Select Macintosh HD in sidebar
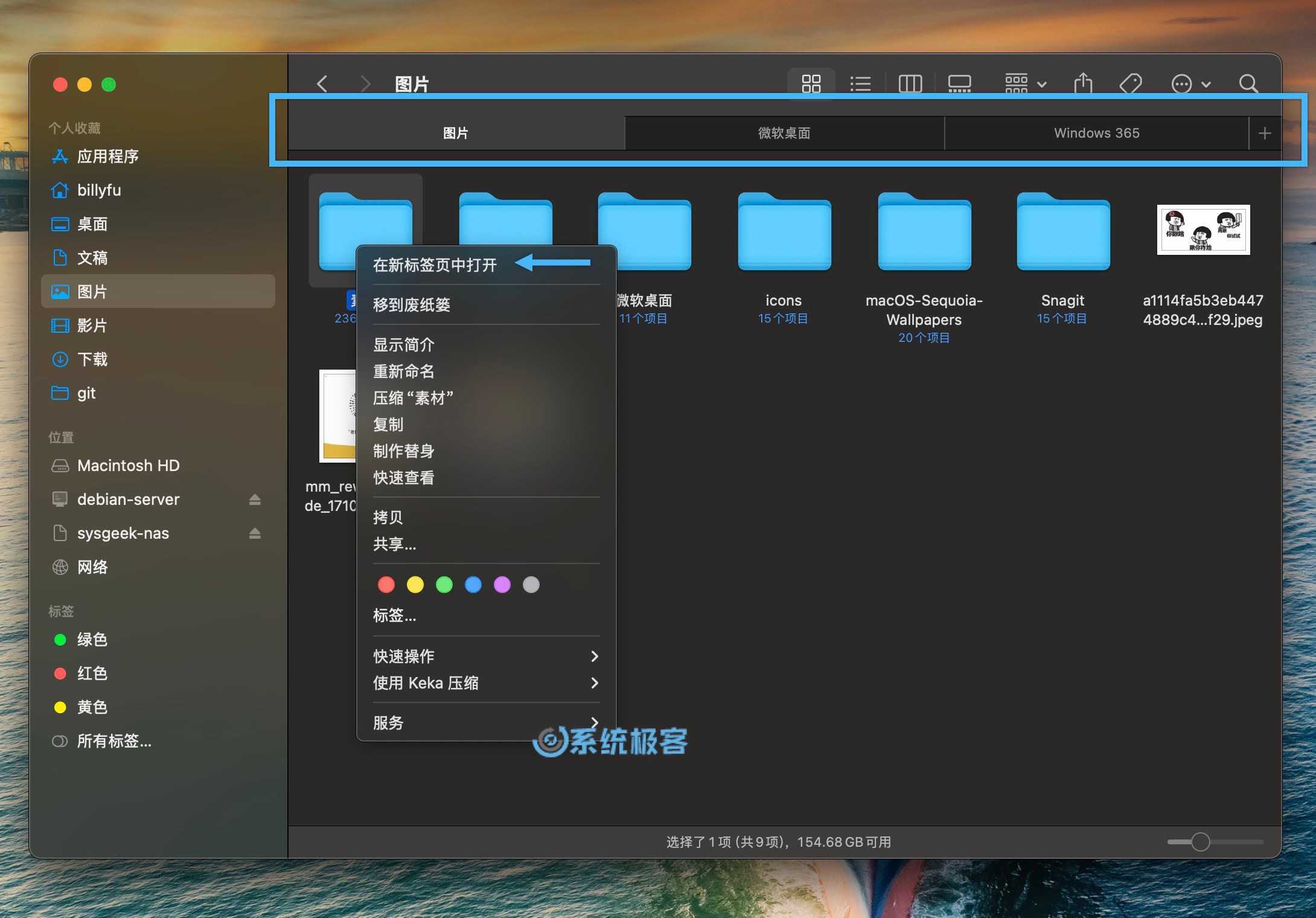This screenshot has height=918, width=1316. (158, 466)
